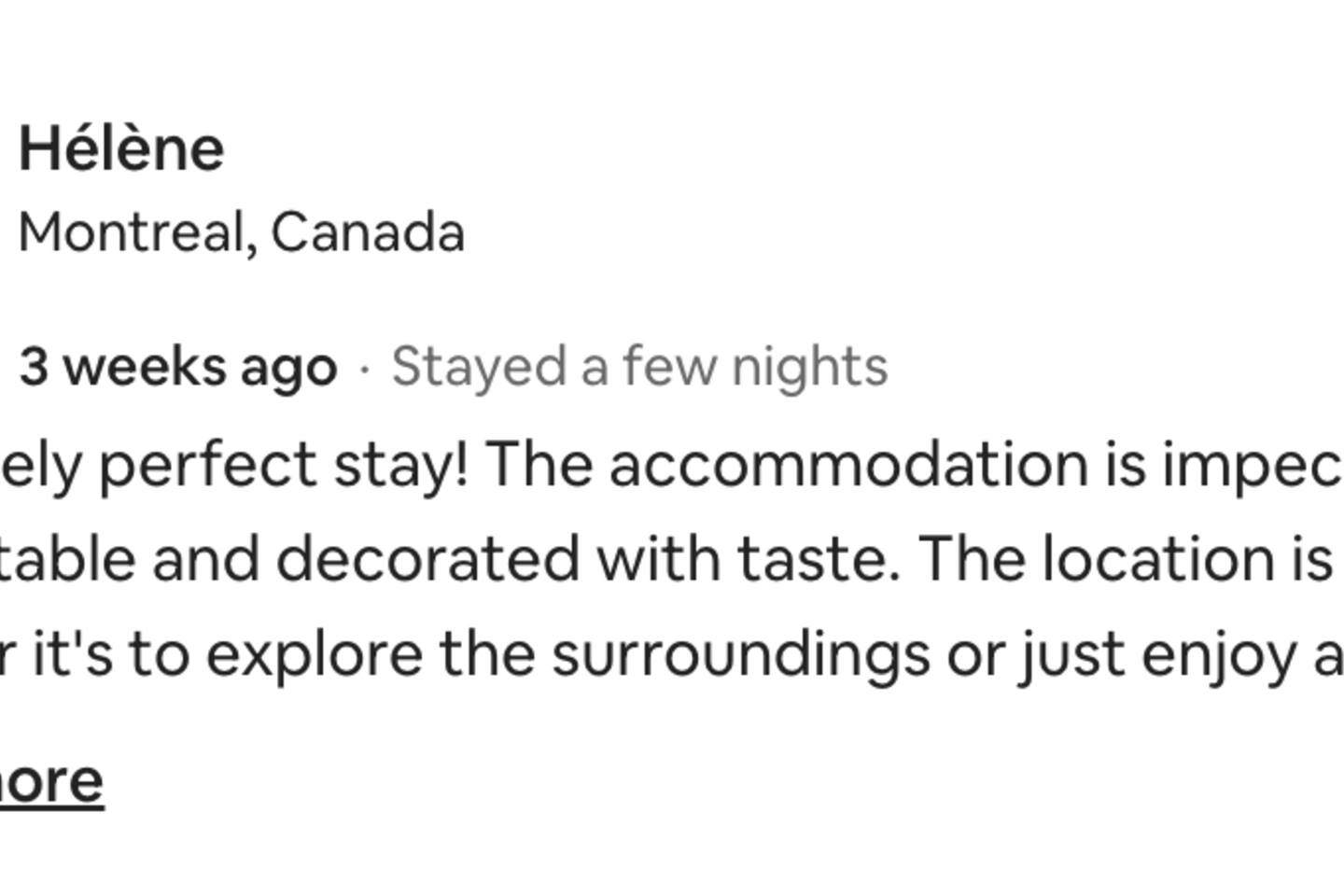Screen dimensions: 1344x896
Task: Click the word "Canada" under the name
Action: pos(368,231)
